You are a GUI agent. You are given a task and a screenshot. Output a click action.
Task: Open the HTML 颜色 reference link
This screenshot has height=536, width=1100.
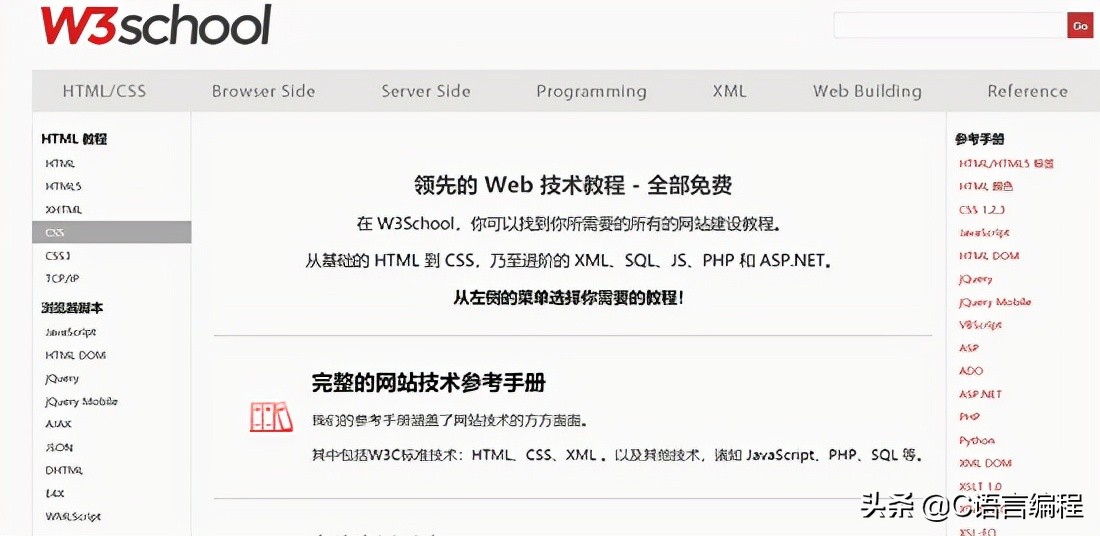pos(986,187)
